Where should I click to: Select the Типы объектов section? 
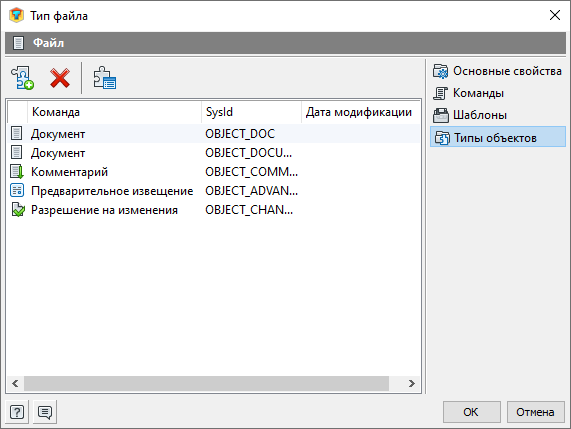coord(498,137)
